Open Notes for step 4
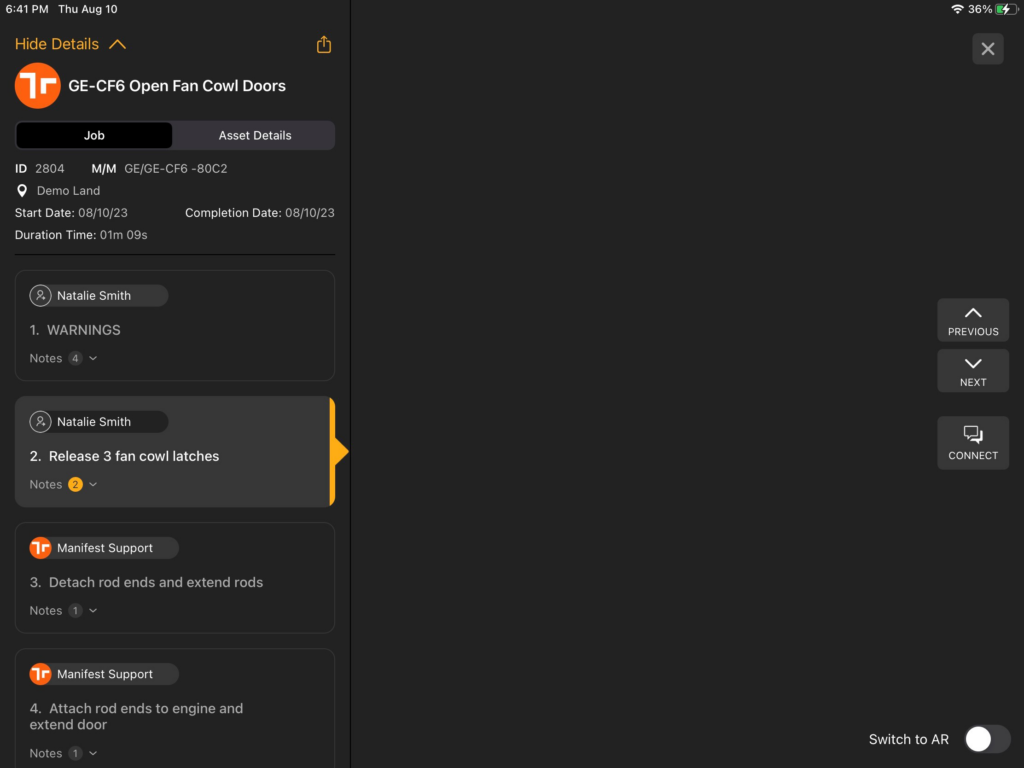Viewport: 1024px width, 768px height. pos(91,752)
